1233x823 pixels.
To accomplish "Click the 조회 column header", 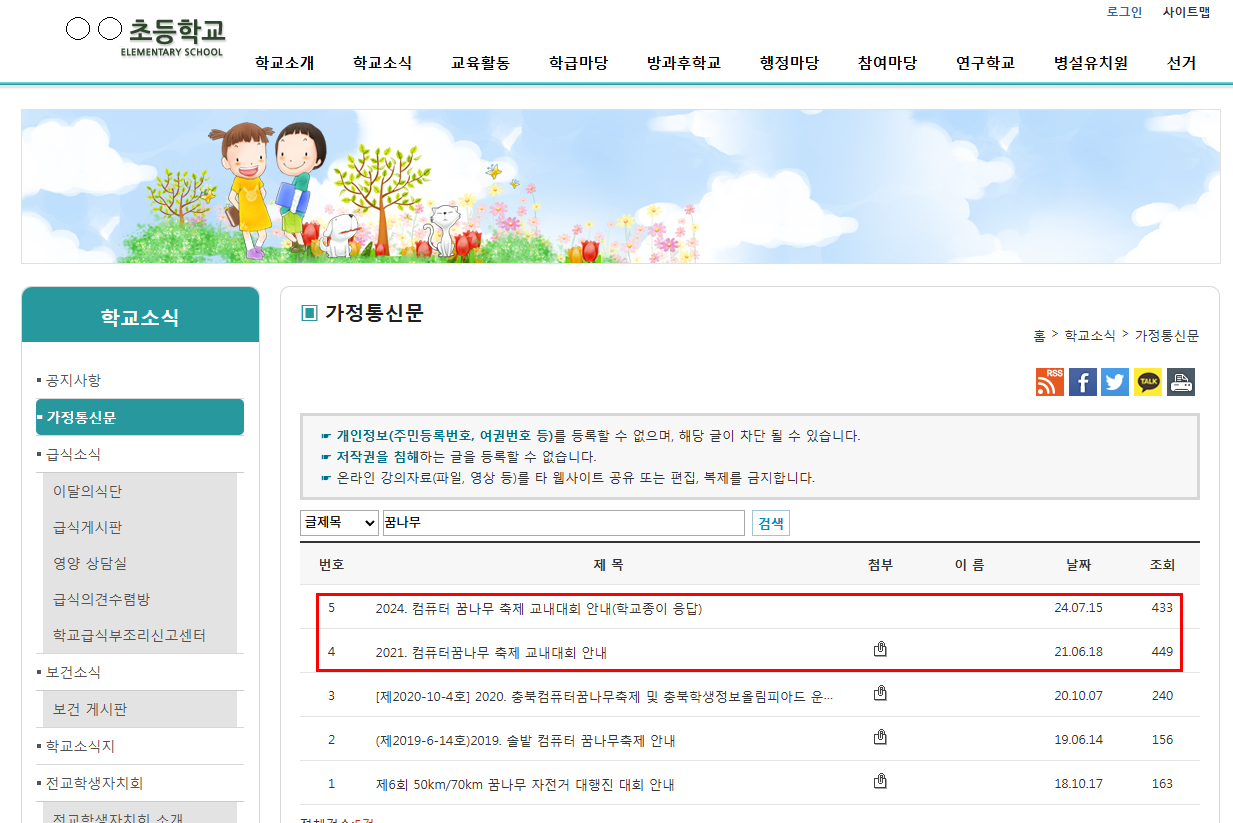I will coord(1162,565).
